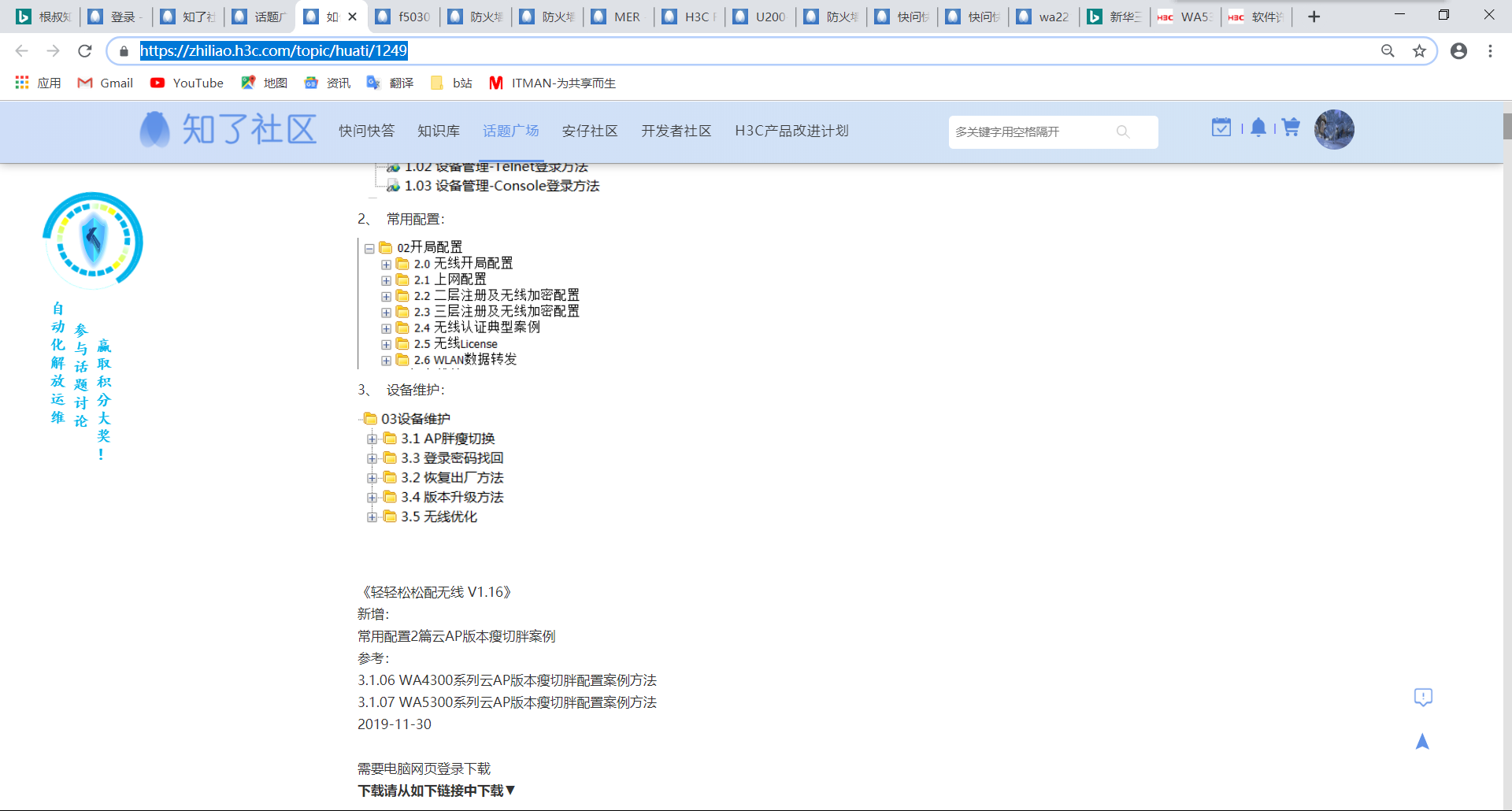Image resolution: width=1512 pixels, height=811 pixels.
Task: Open the notifications bell
Action: [x=1258, y=127]
